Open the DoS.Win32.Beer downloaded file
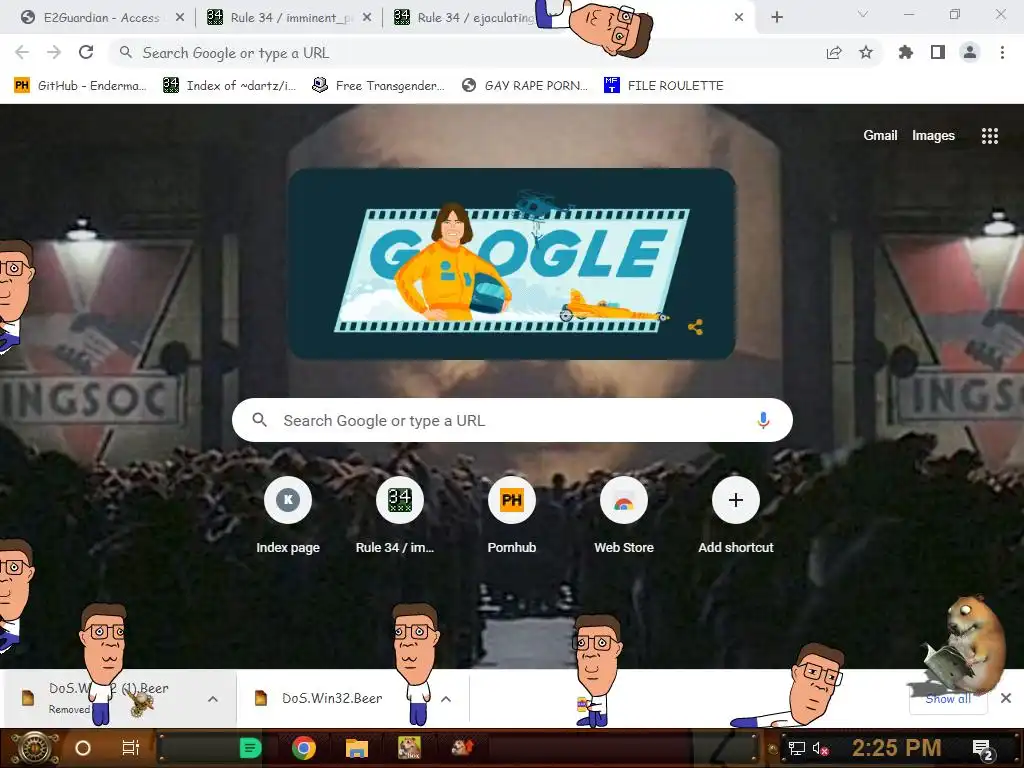This screenshot has height=768, width=1024. pos(332,699)
